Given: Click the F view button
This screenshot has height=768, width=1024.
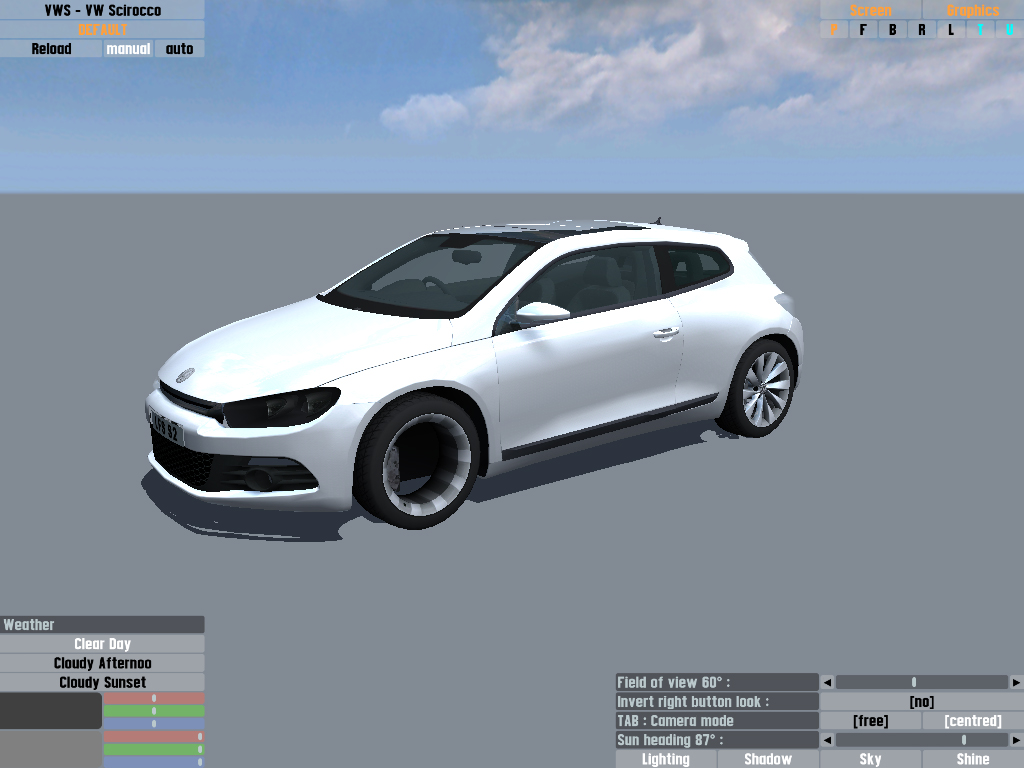Looking at the screenshot, I should pos(863,29).
